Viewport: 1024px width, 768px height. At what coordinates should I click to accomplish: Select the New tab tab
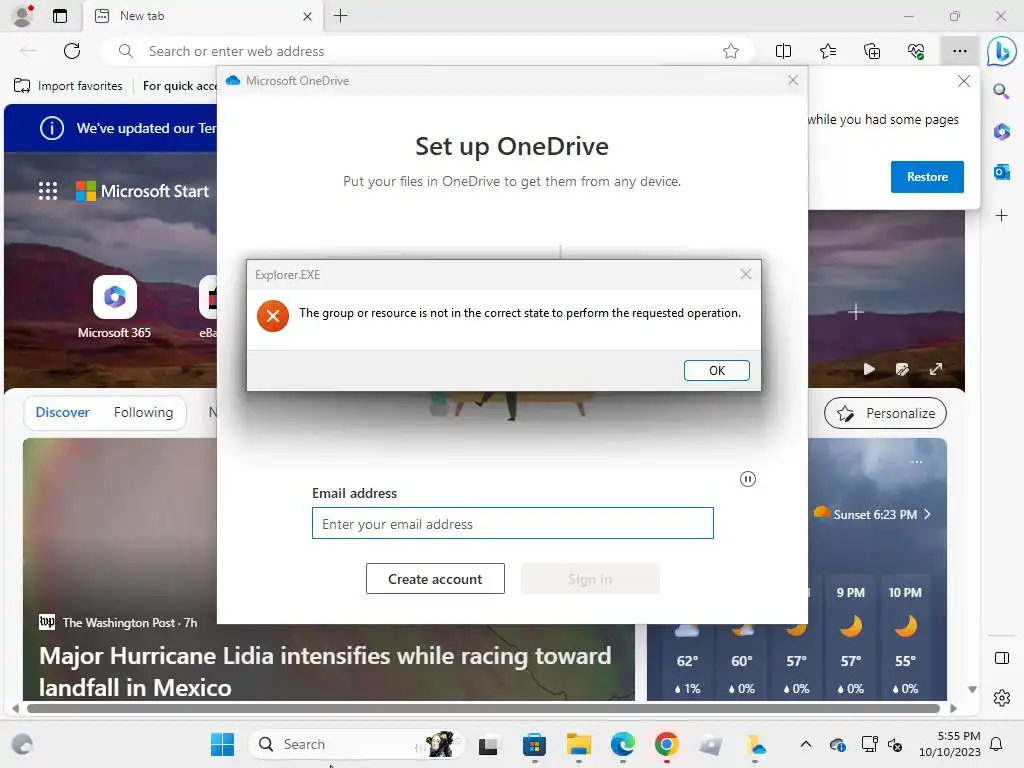pyautogui.click(x=202, y=16)
